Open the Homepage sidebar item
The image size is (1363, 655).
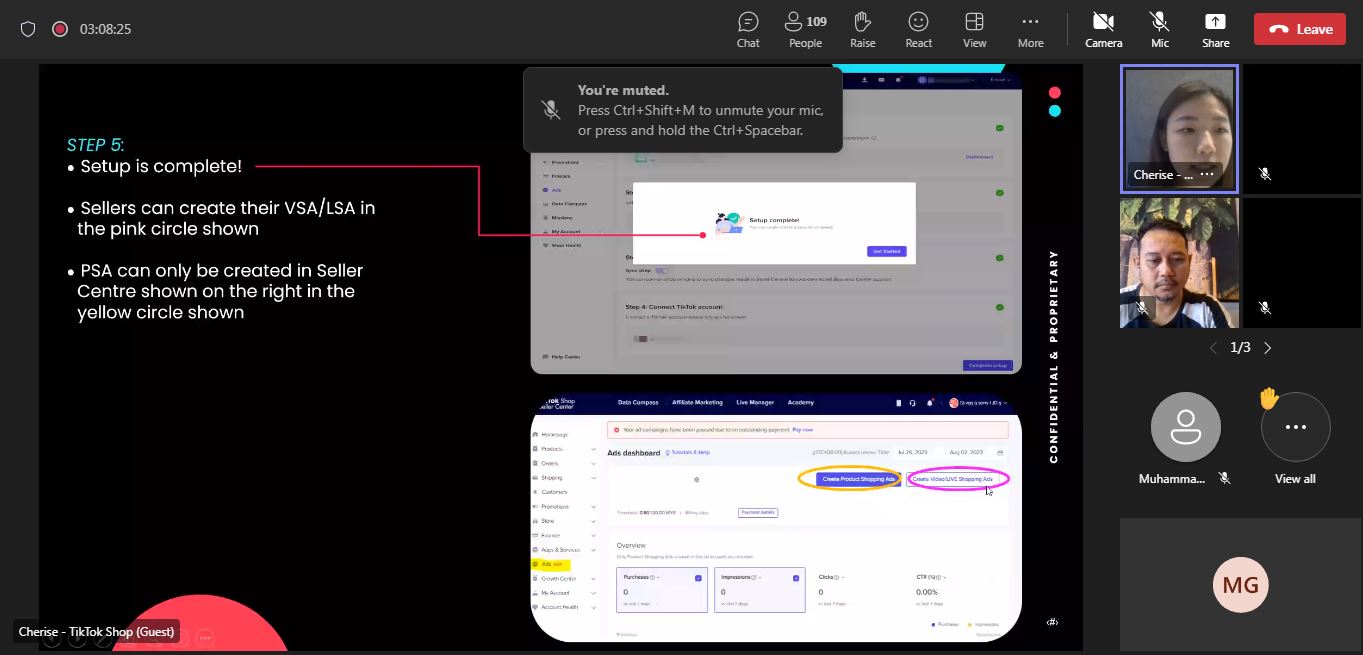[549, 434]
